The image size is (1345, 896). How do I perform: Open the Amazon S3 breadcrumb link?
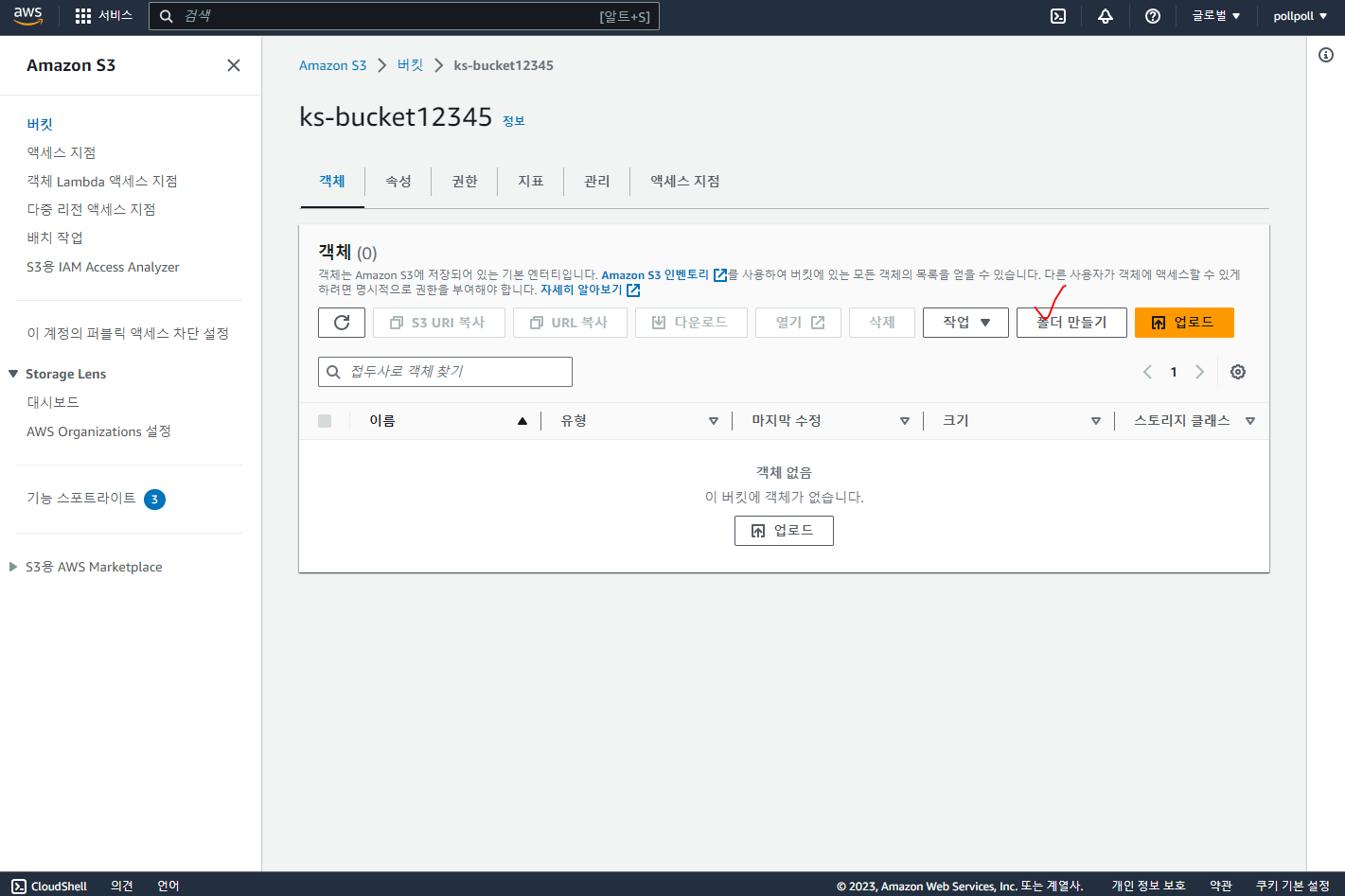332,65
